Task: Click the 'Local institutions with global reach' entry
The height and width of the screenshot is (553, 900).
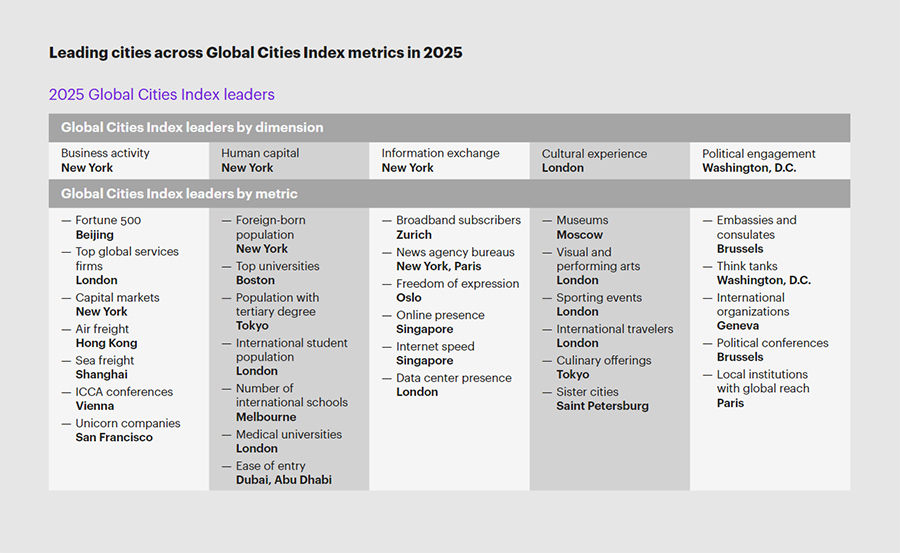Action: coord(763,381)
